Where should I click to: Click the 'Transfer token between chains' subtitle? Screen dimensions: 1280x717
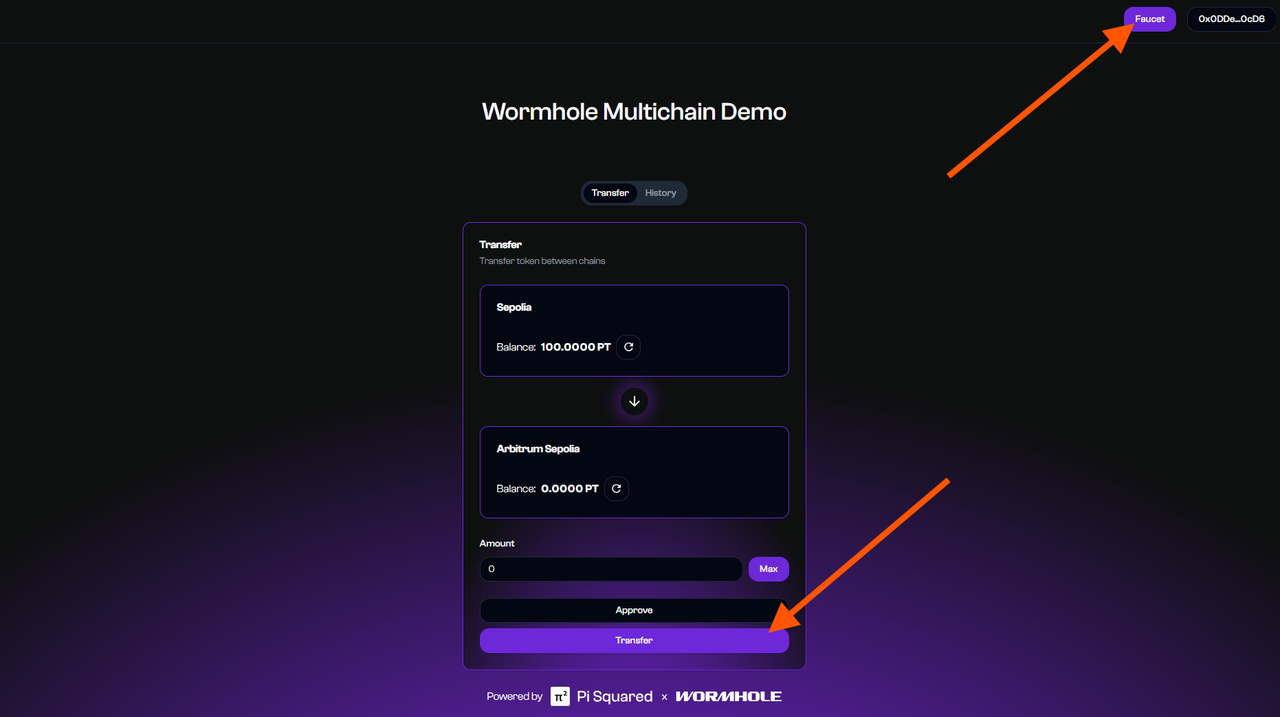coord(542,261)
